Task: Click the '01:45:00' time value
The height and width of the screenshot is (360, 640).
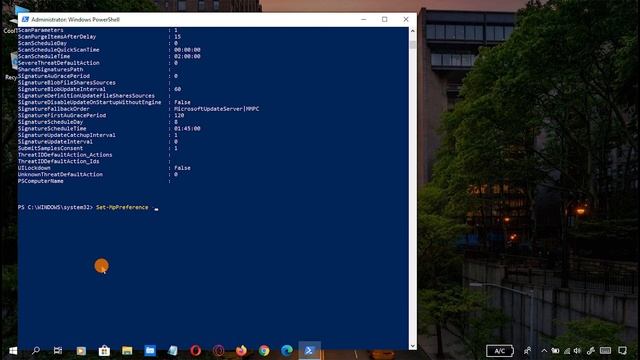Action: pos(187,128)
